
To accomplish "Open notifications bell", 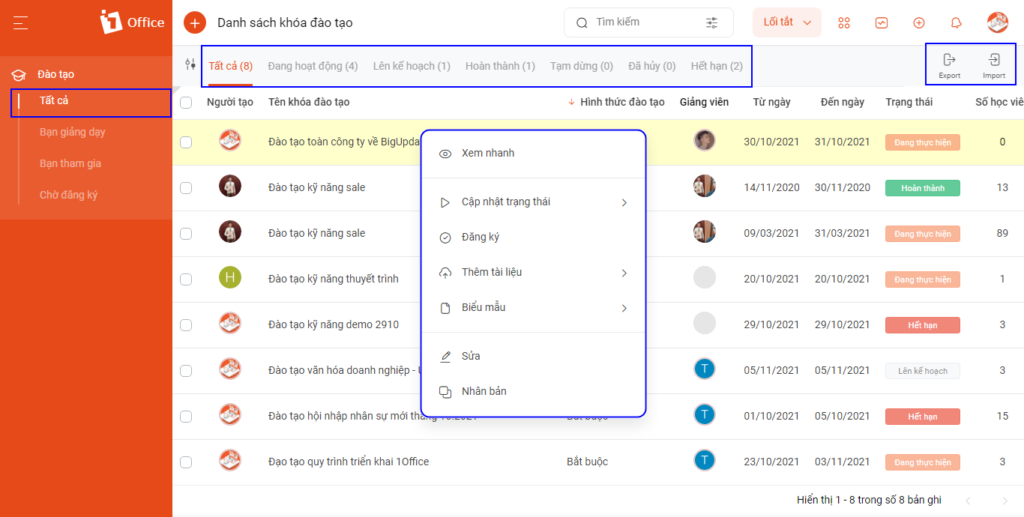I will tap(956, 23).
